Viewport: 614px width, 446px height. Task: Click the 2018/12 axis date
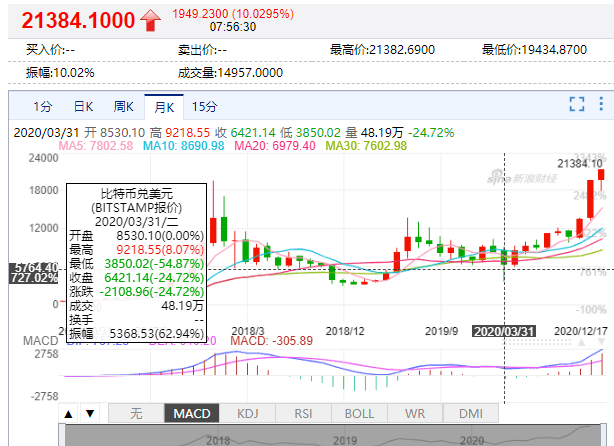(x=345, y=331)
